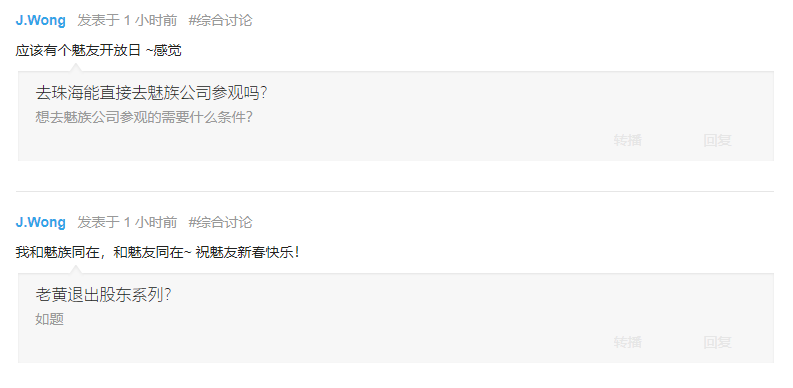Click the reply text 应该有个魅友开放日 ~感觉
The width and height of the screenshot is (793, 388).
[99, 51]
